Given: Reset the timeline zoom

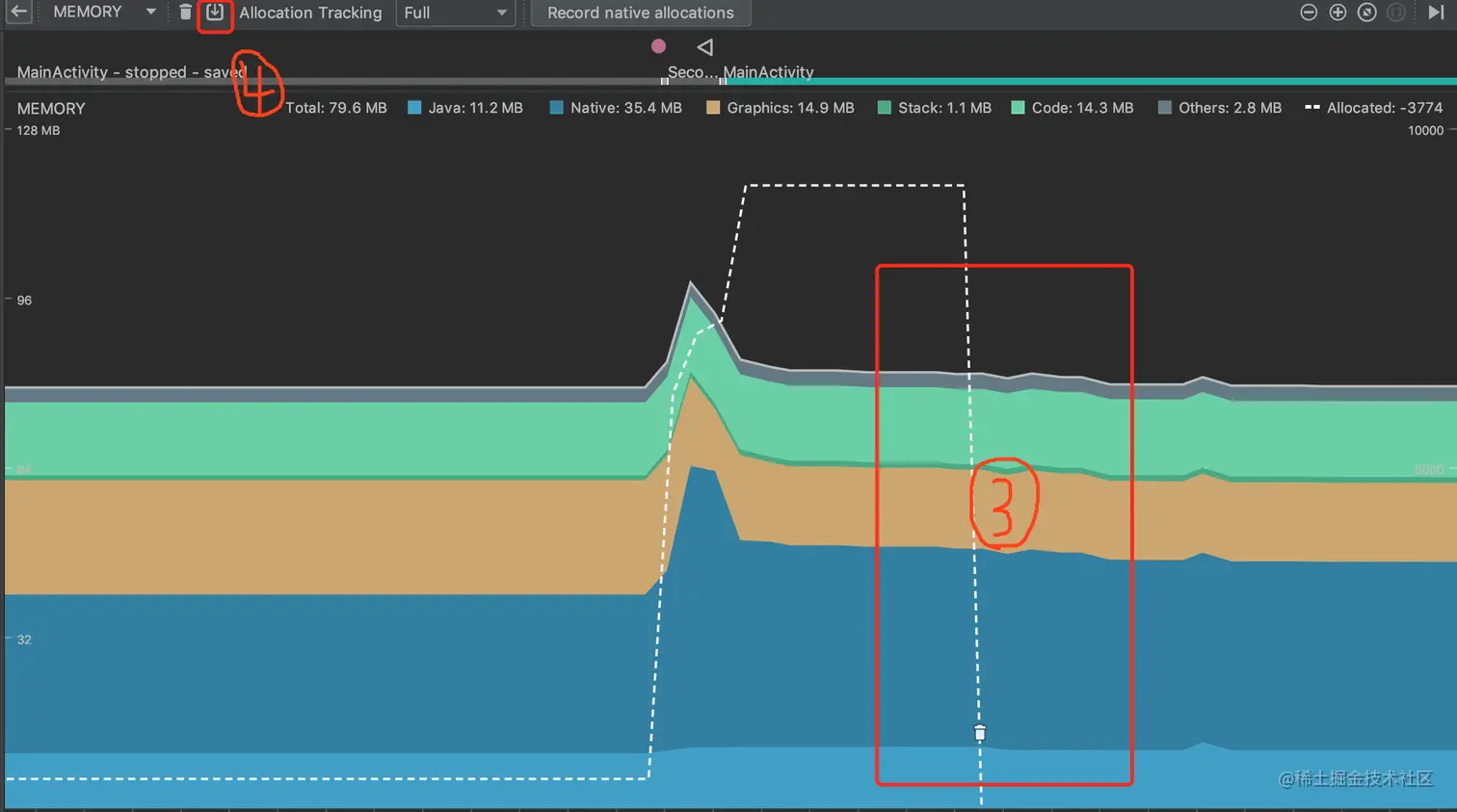Looking at the screenshot, I should point(1366,13).
